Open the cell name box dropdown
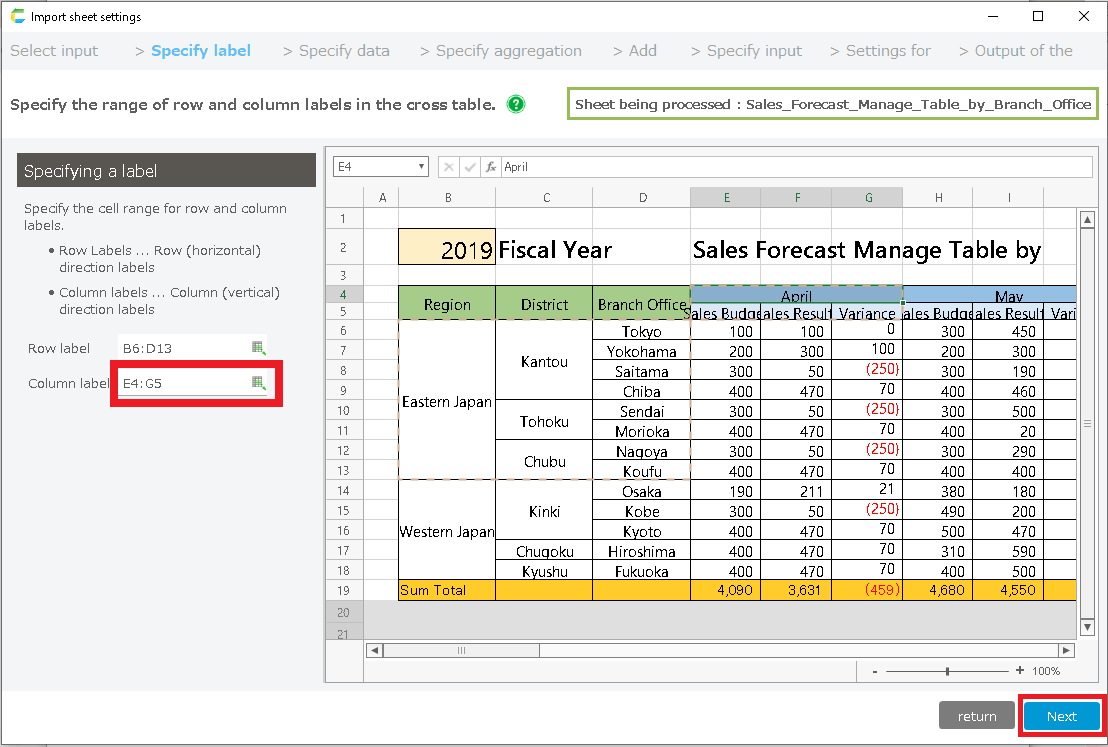This screenshot has width=1108, height=747. coord(422,167)
